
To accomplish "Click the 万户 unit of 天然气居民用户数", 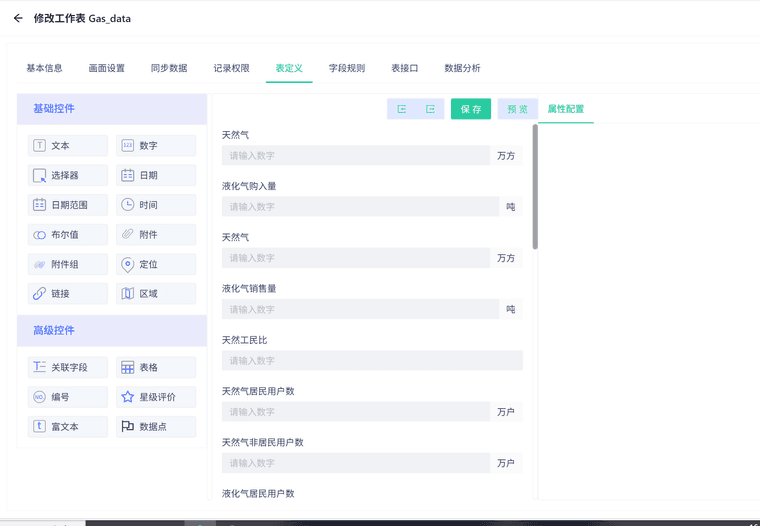I will tap(506, 412).
